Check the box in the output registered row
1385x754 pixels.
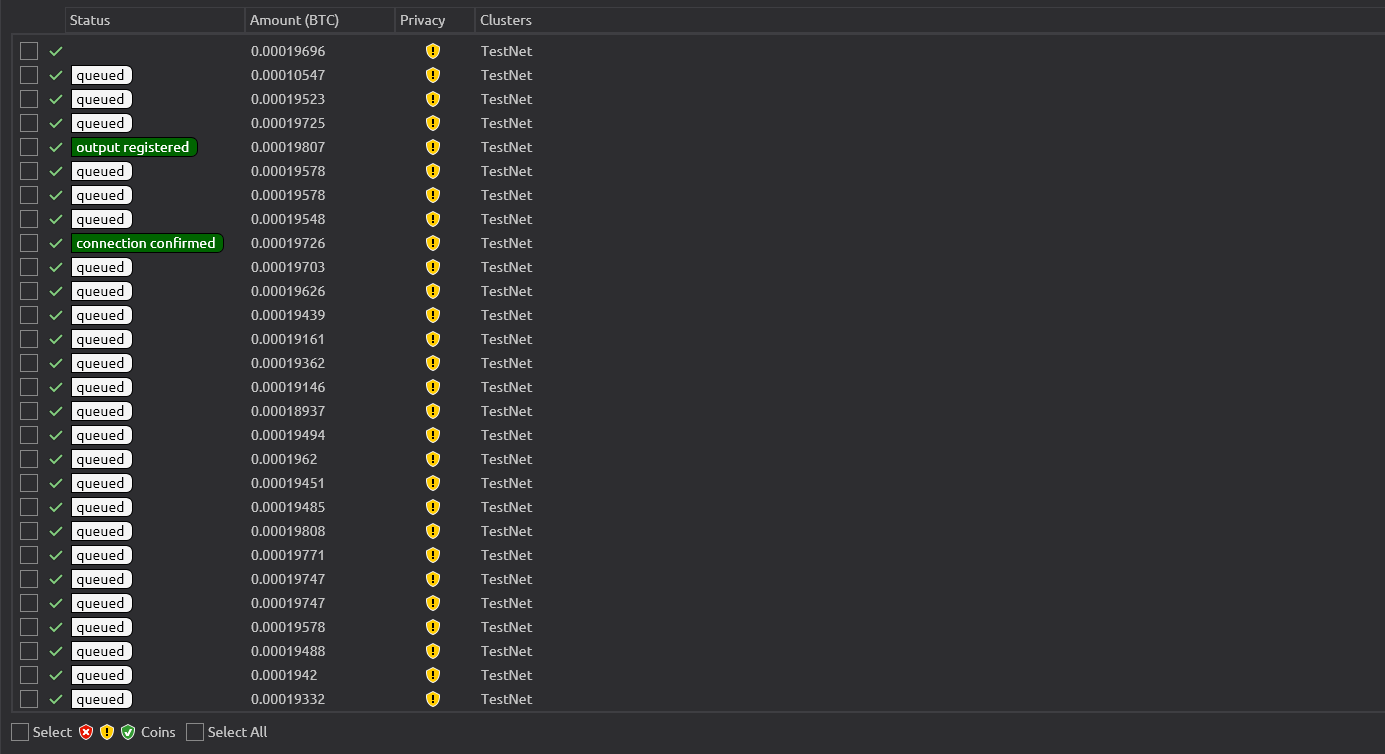coord(29,147)
